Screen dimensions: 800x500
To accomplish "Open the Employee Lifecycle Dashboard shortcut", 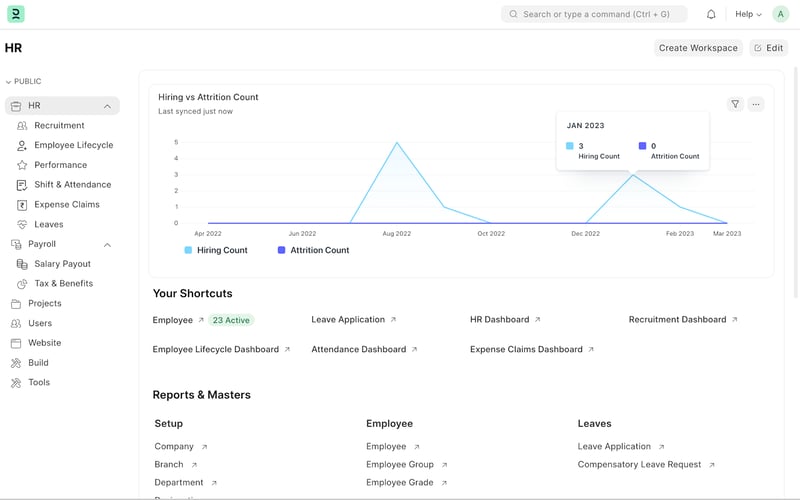I will [216, 349].
